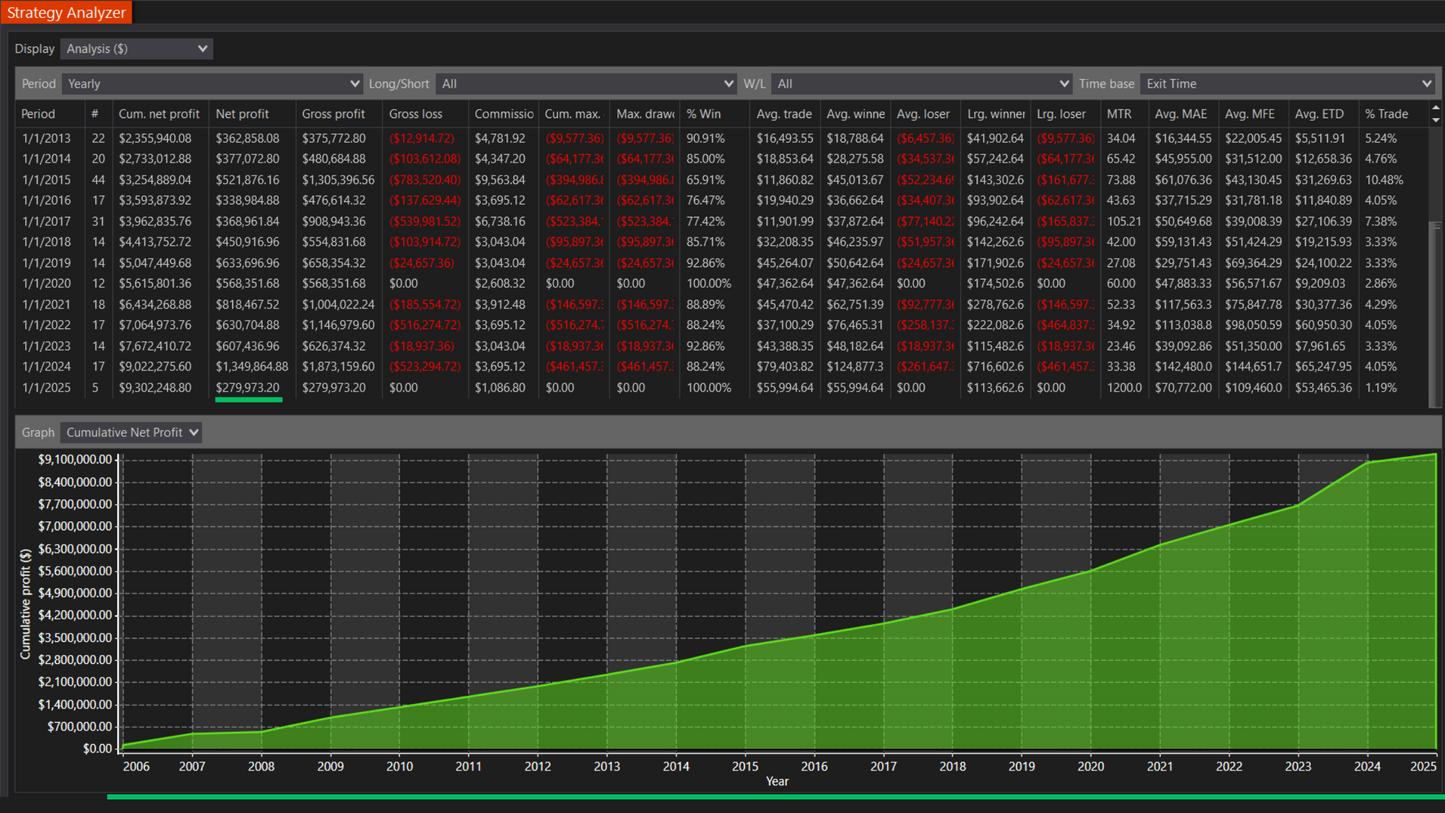Select the 1/1/2021 period row
Image resolution: width=1445 pixels, height=813 pixels.
722,304
